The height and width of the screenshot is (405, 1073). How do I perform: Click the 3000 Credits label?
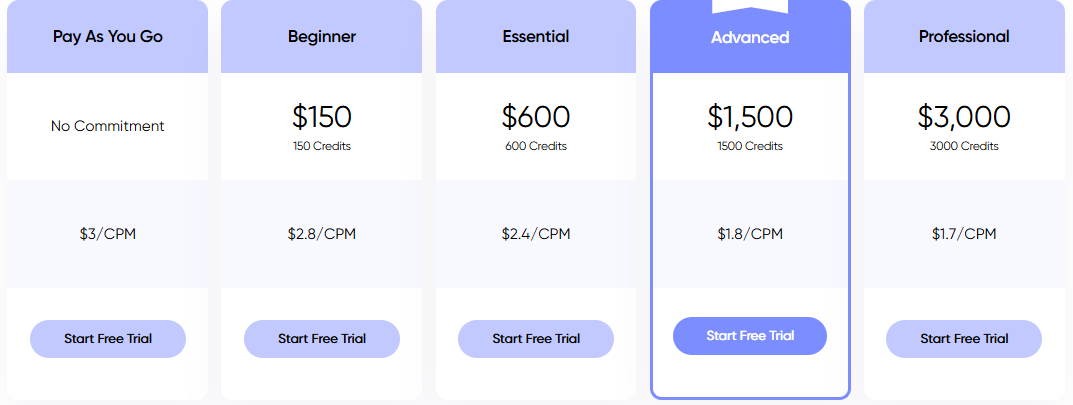point(964,146)
